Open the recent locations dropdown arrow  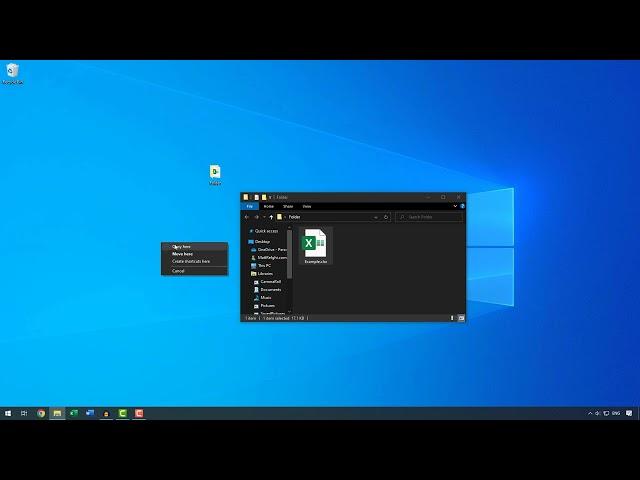click(264, 217)
